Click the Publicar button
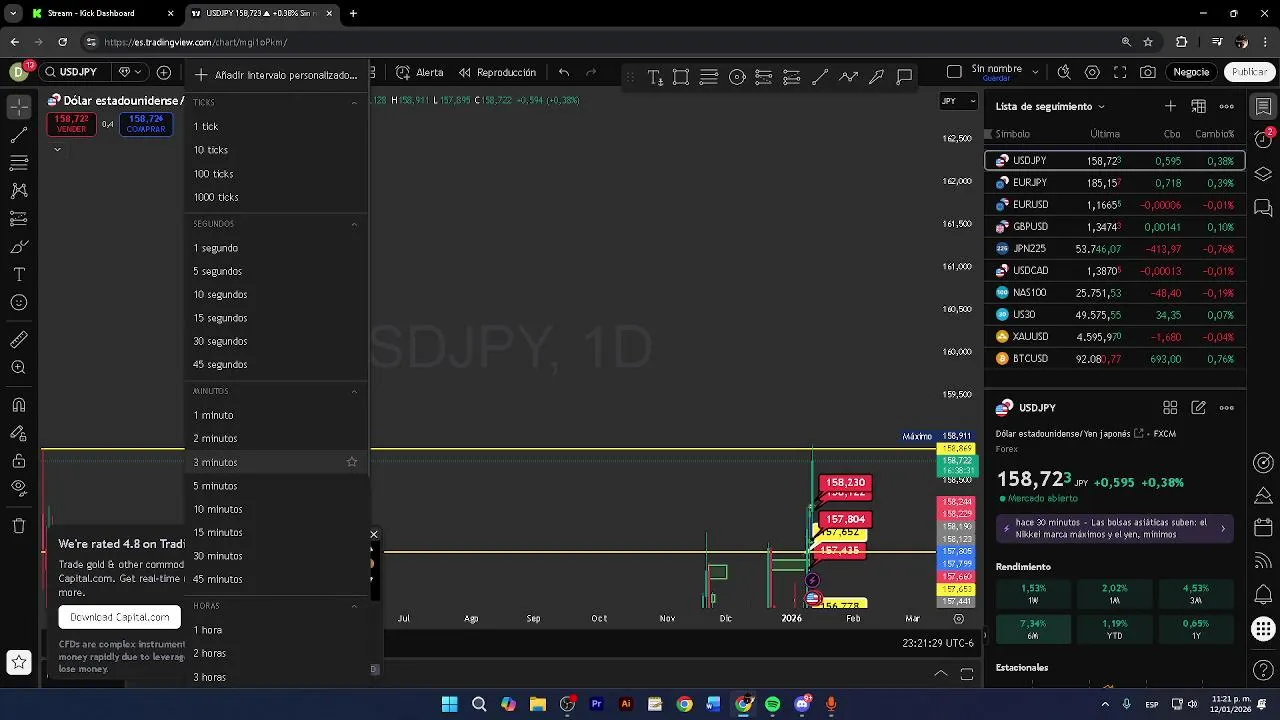This screenshot has height=720, width=1280. pos(1249,72)
